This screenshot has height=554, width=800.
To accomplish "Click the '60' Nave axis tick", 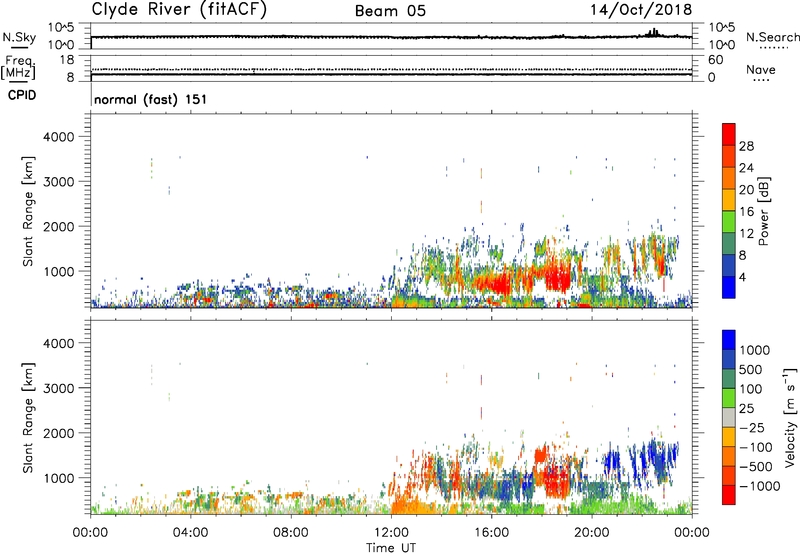I will (715, 60).
